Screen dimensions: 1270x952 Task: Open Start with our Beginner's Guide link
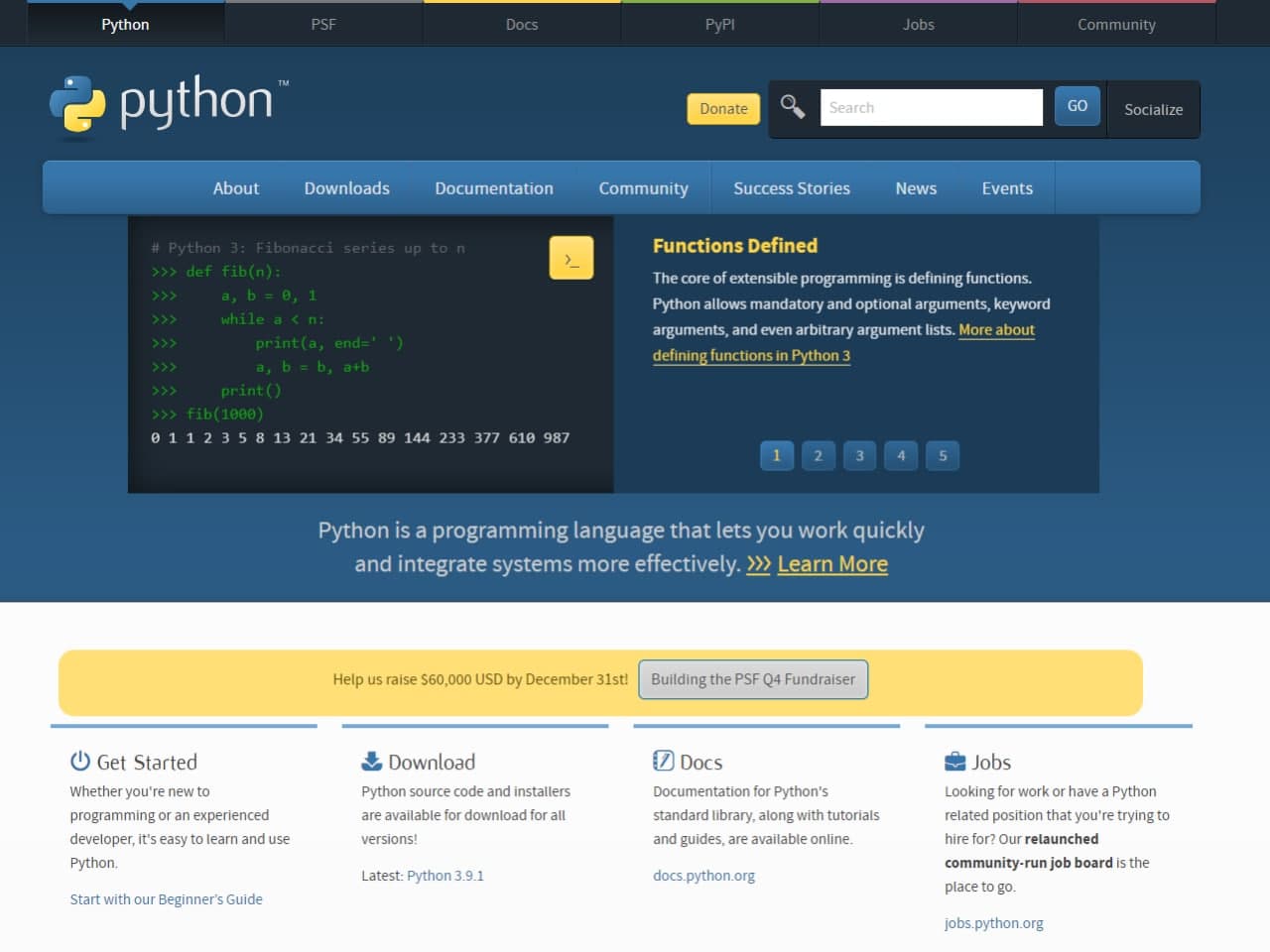(x=167, y=899)
